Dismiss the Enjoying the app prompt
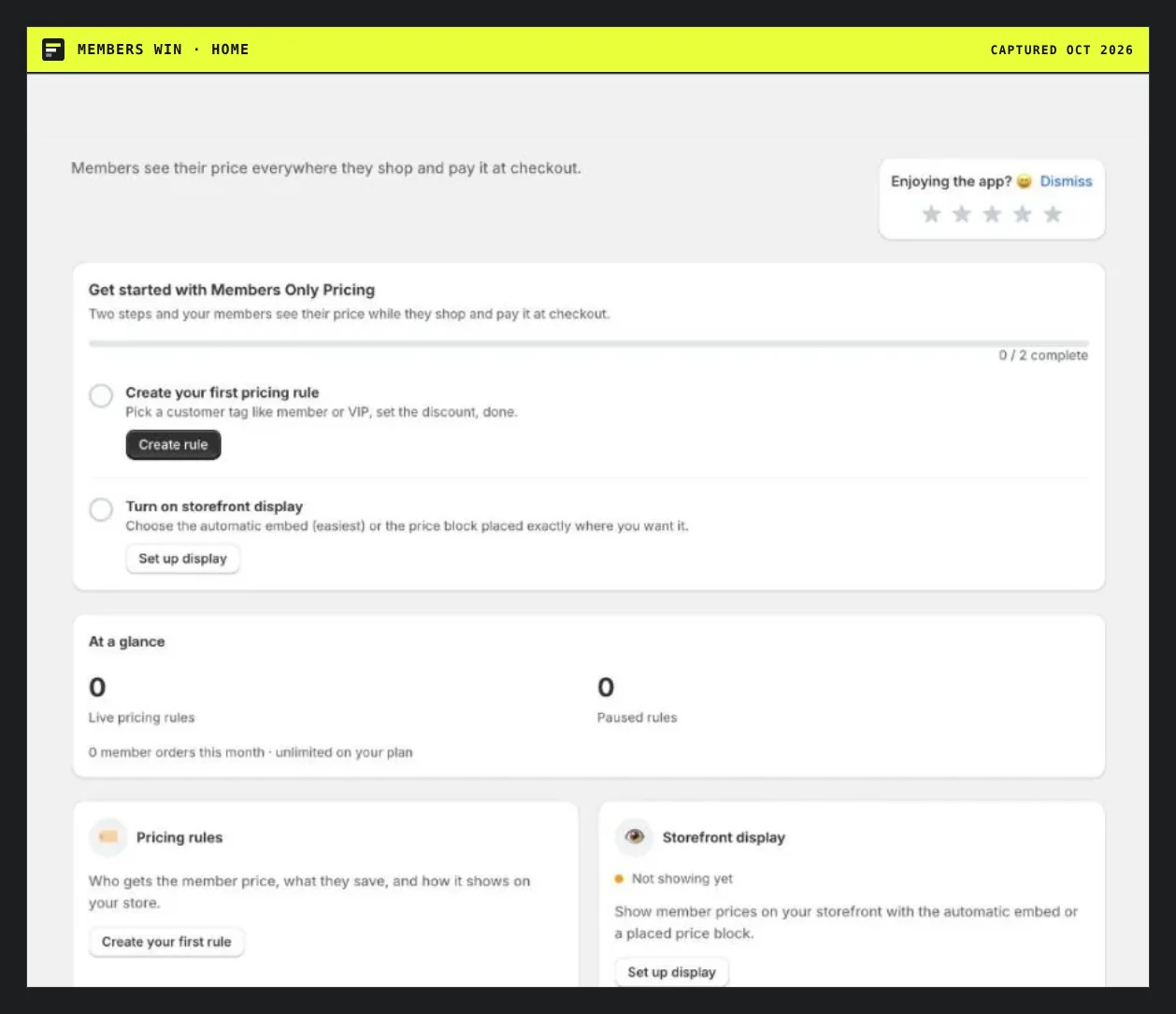This screenshot has width=1176, height=1014. (x=1066, y=181)
